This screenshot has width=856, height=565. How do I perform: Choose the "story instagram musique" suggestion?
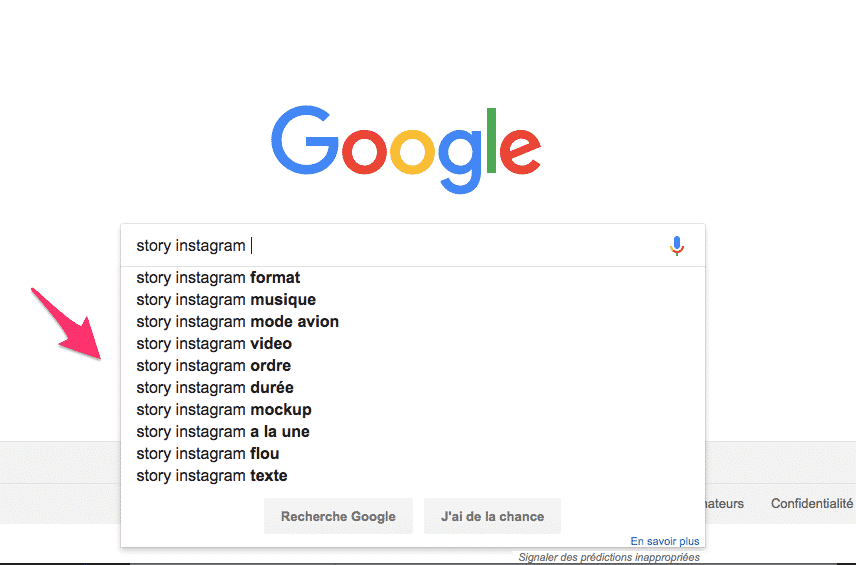coord(226,300)
